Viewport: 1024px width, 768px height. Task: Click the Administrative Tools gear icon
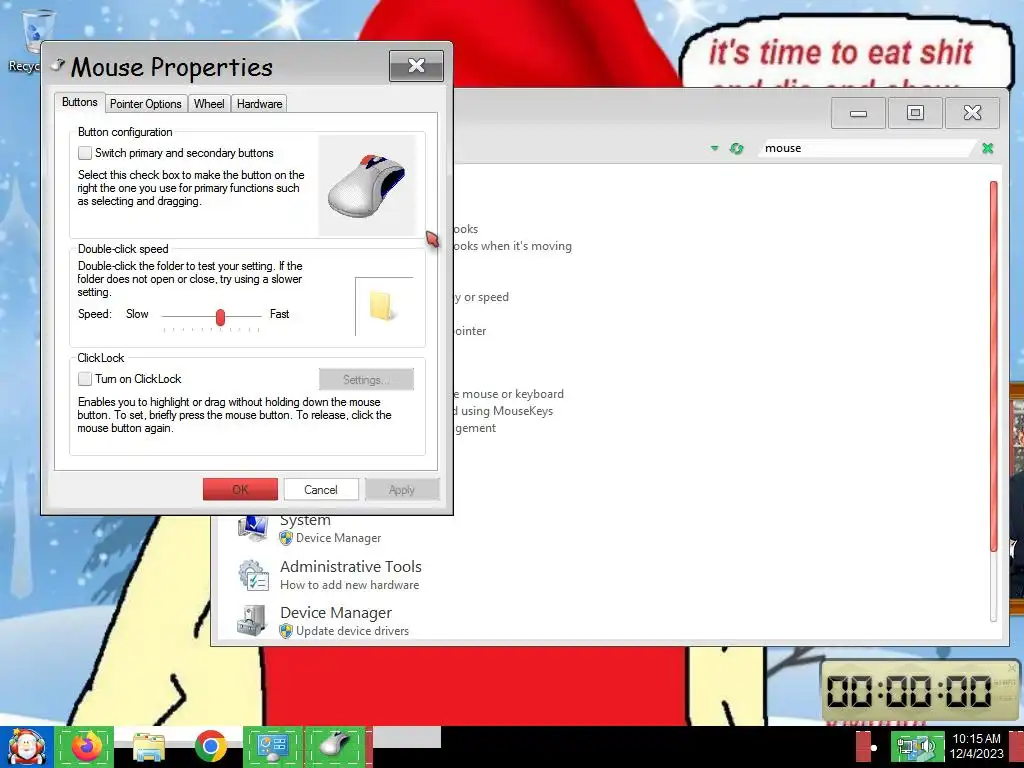point(253,575)
